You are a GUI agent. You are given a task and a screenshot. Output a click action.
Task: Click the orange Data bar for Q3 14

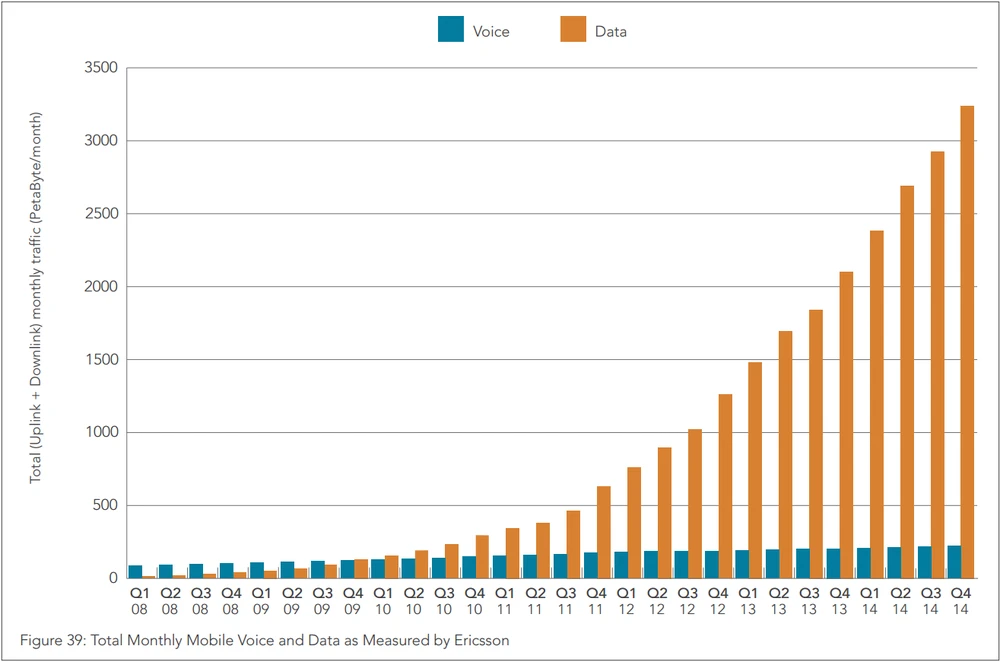[937, 364]
